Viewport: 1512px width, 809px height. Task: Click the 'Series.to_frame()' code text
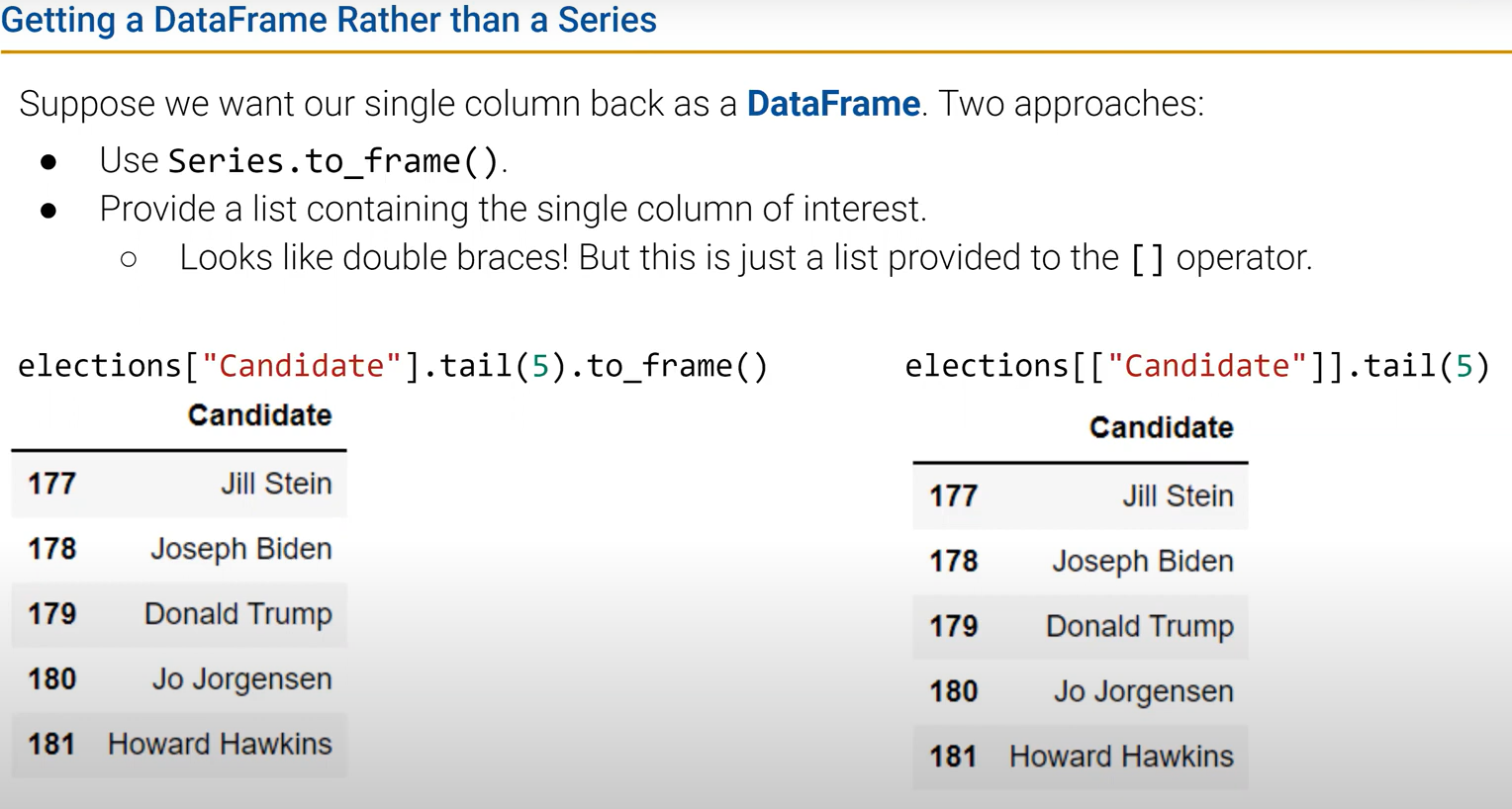tap(333, 160)
